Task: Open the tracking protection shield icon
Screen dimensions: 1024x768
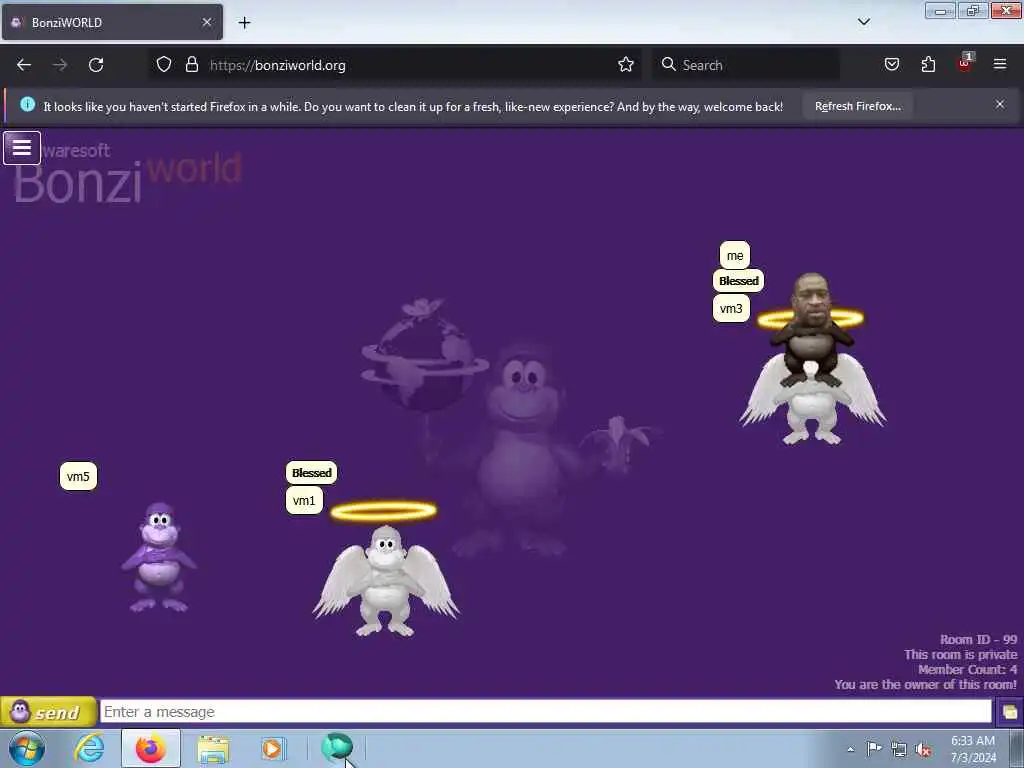Action: 164,65
